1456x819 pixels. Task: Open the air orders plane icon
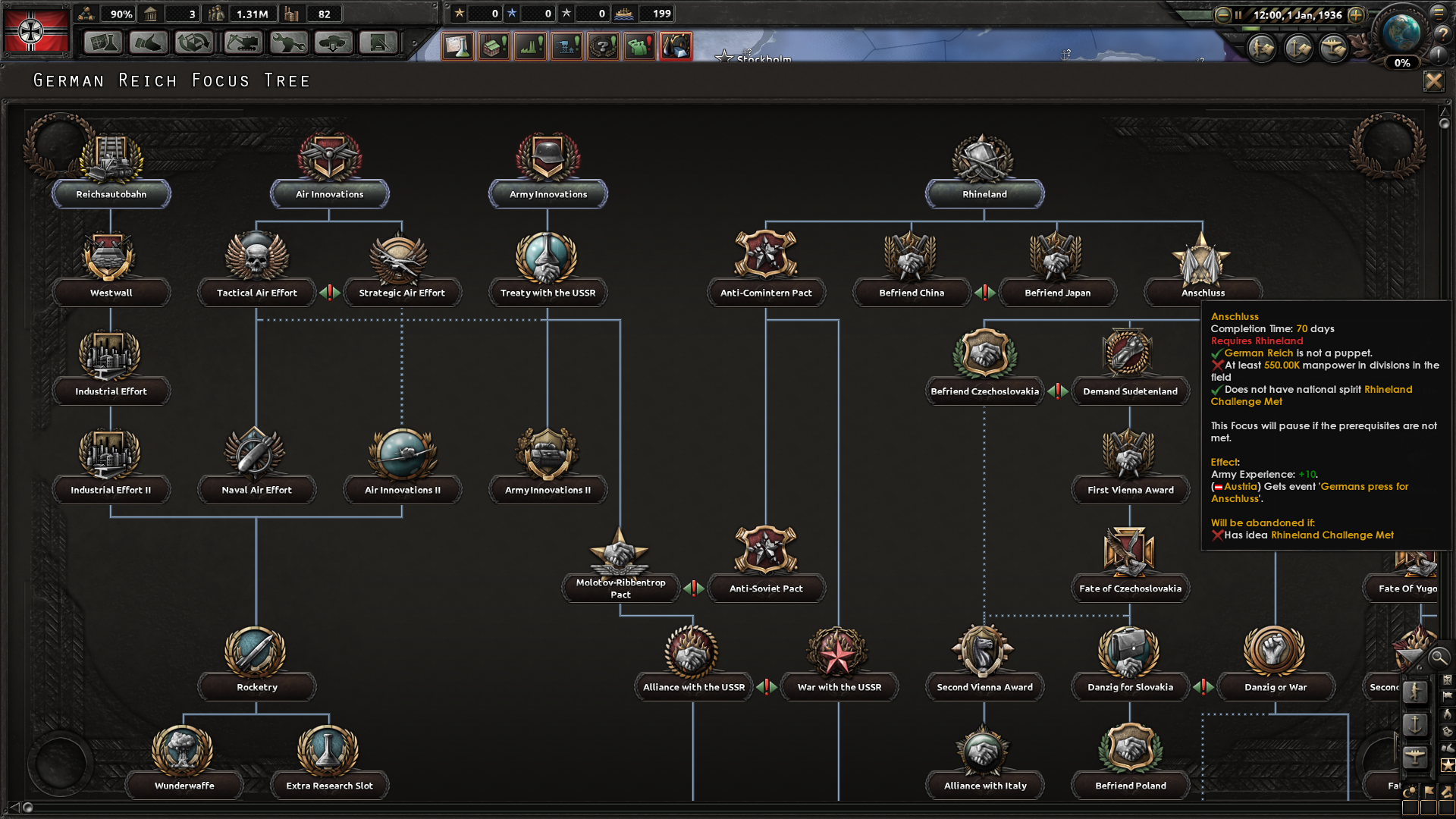[x=1334, y=49]
